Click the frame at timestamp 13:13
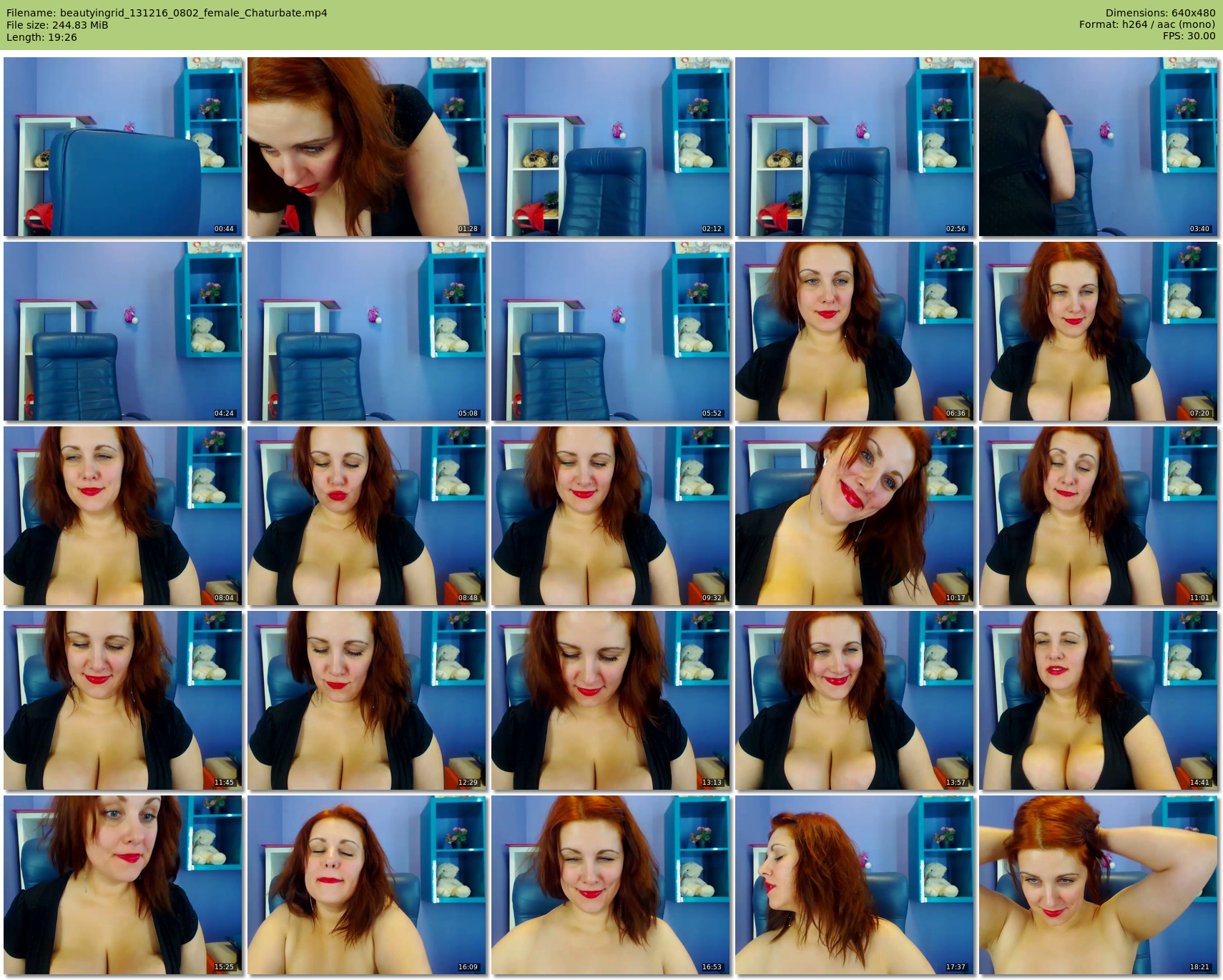 611,700
